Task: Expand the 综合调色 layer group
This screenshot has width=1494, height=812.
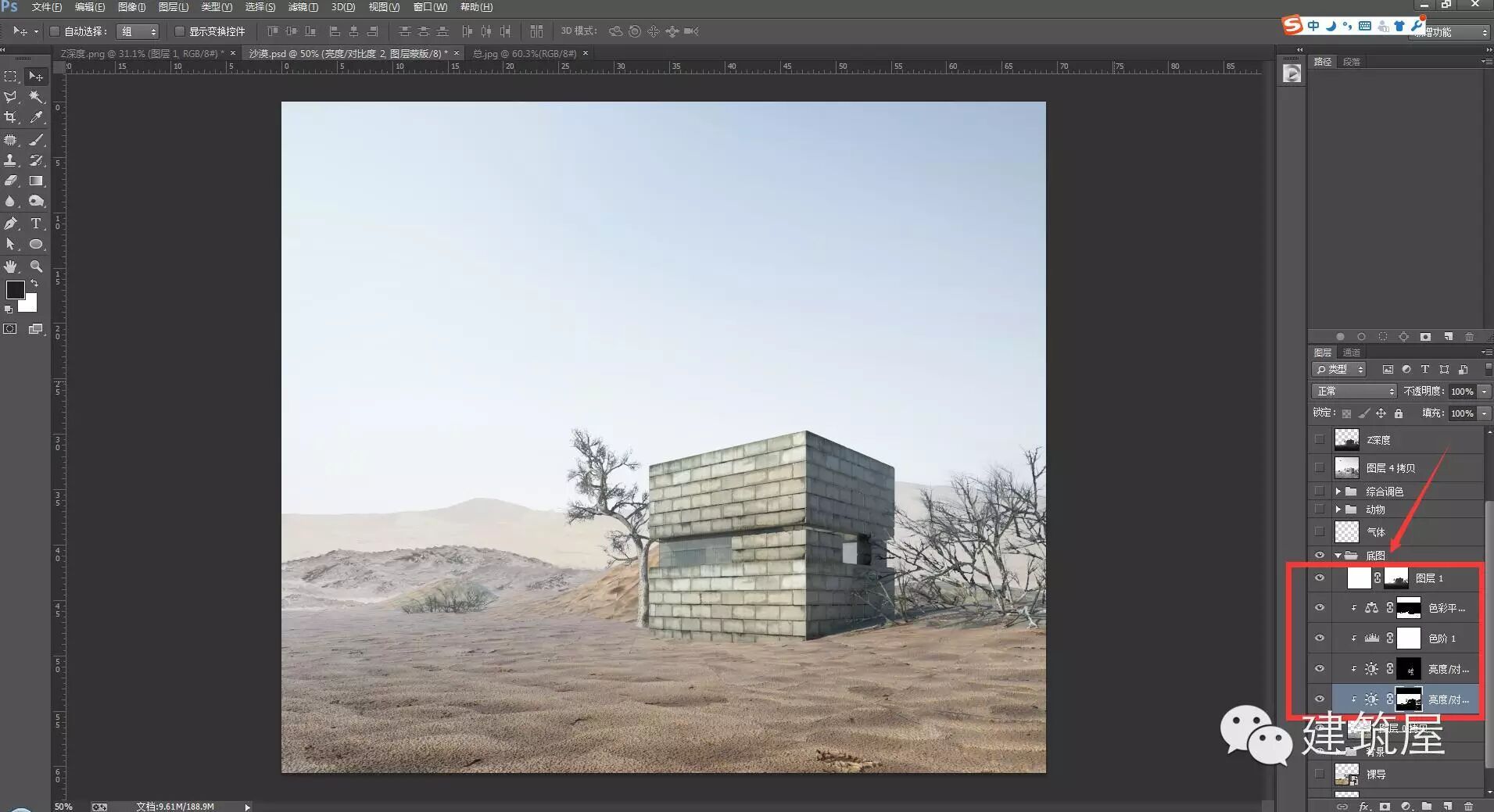Action: (1338, 492)
